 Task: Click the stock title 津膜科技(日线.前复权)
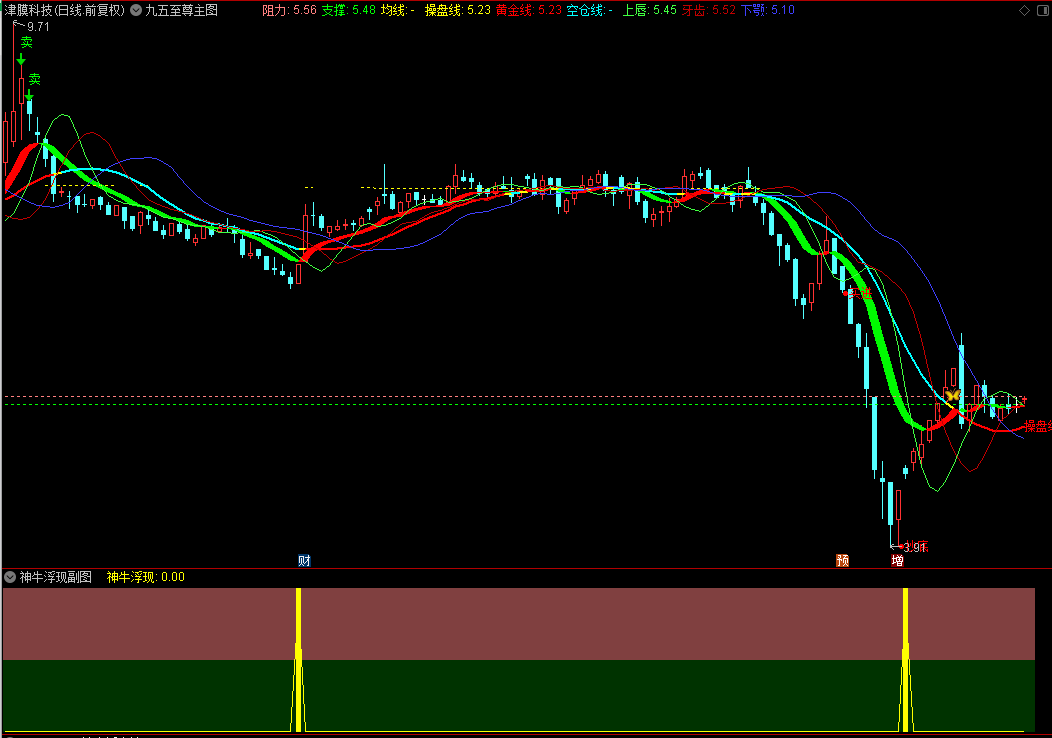click(65, 10)
